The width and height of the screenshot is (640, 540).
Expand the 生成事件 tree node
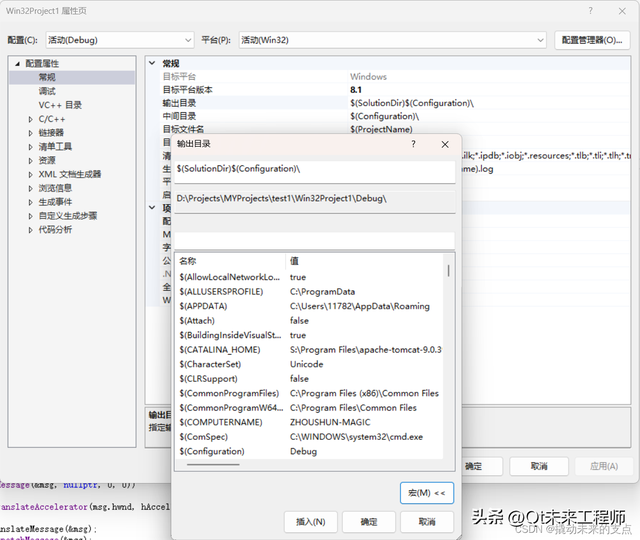[x=31, y=202]
